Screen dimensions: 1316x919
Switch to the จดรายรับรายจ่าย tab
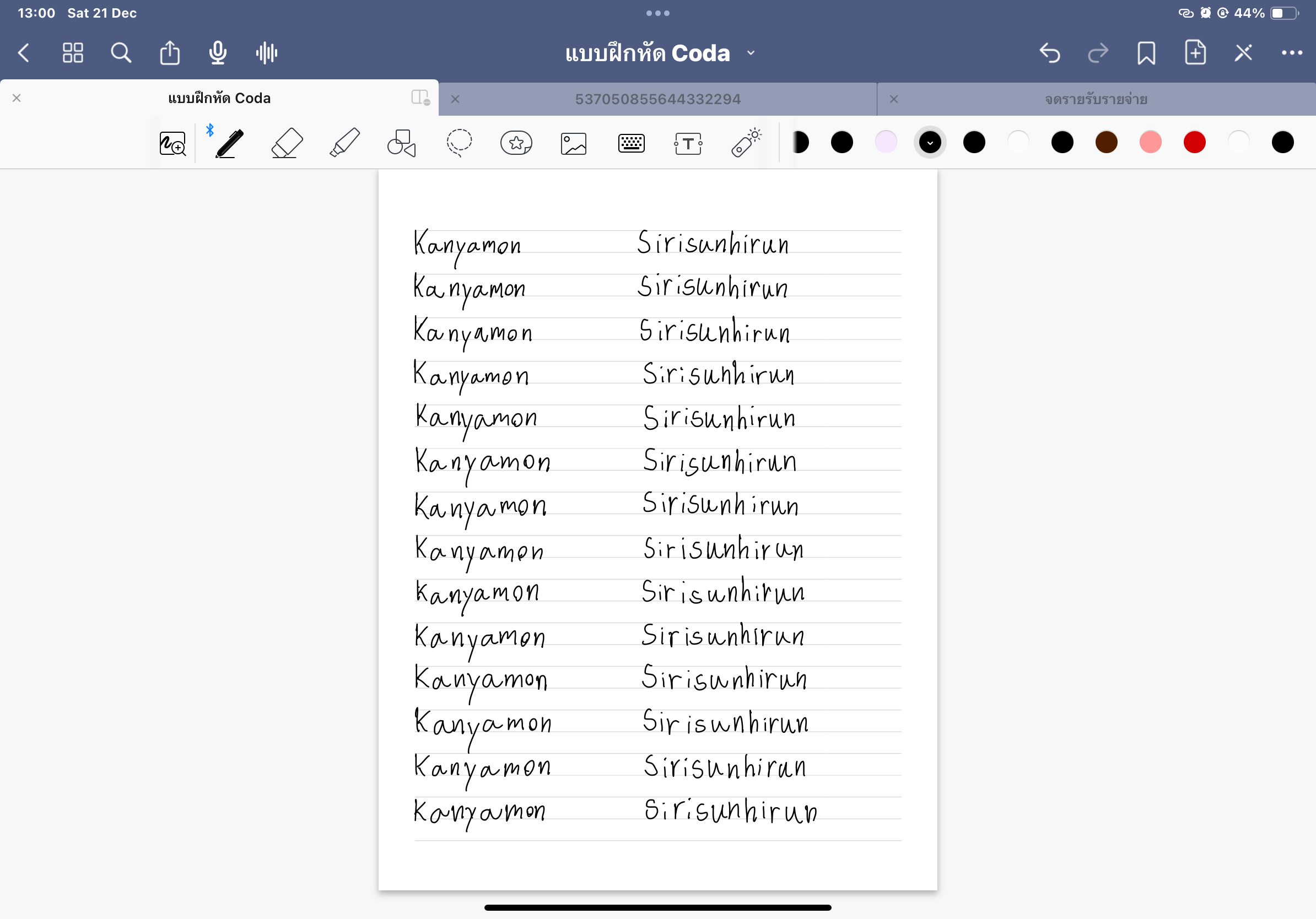1096,99
